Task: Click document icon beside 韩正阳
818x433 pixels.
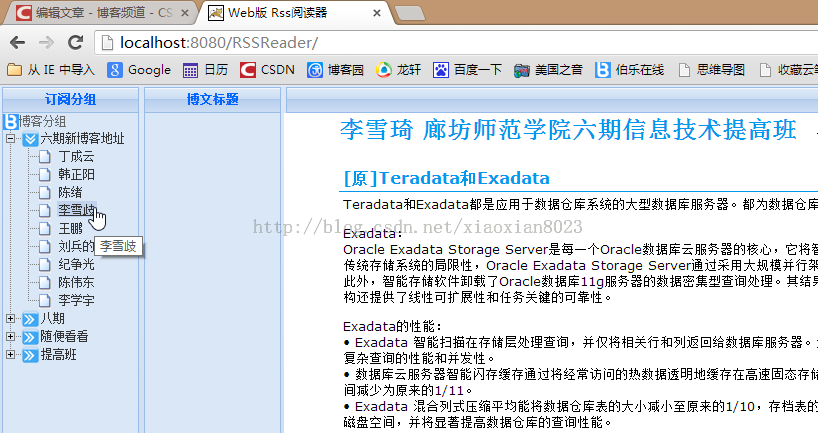Action: (x=45, y=174)
